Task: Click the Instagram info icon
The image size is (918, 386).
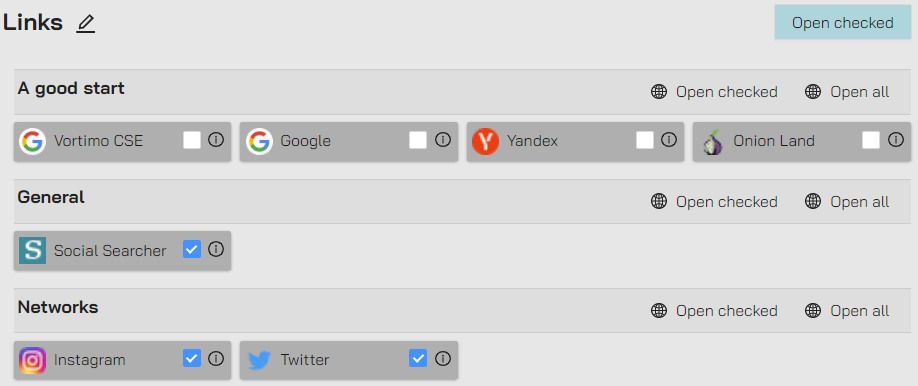Action: pos(216,358)
